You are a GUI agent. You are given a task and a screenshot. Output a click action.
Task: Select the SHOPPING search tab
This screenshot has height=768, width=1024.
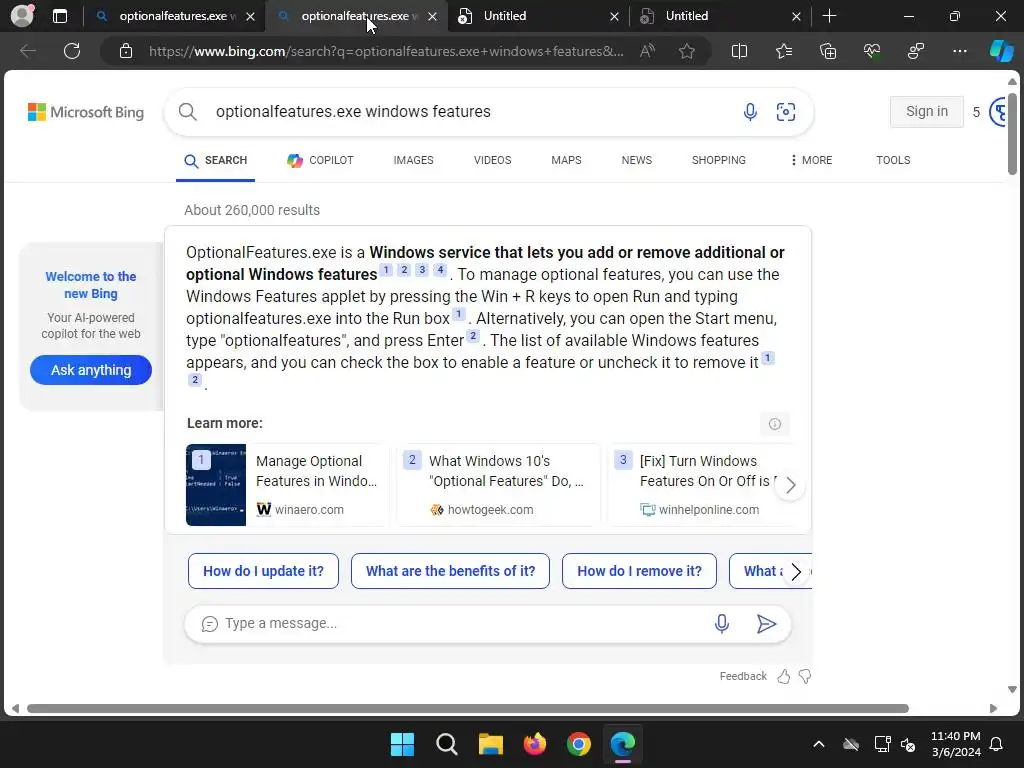point(718,160)
